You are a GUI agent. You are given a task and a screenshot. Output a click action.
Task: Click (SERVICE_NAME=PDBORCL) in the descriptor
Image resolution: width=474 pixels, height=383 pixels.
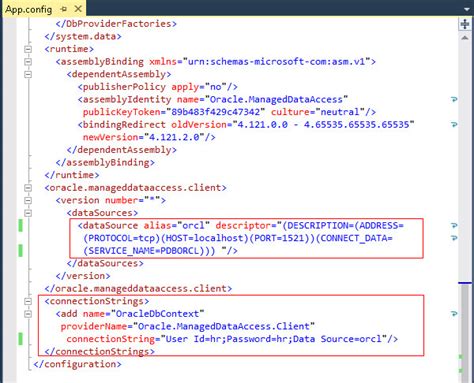click(x=144, y=251)
